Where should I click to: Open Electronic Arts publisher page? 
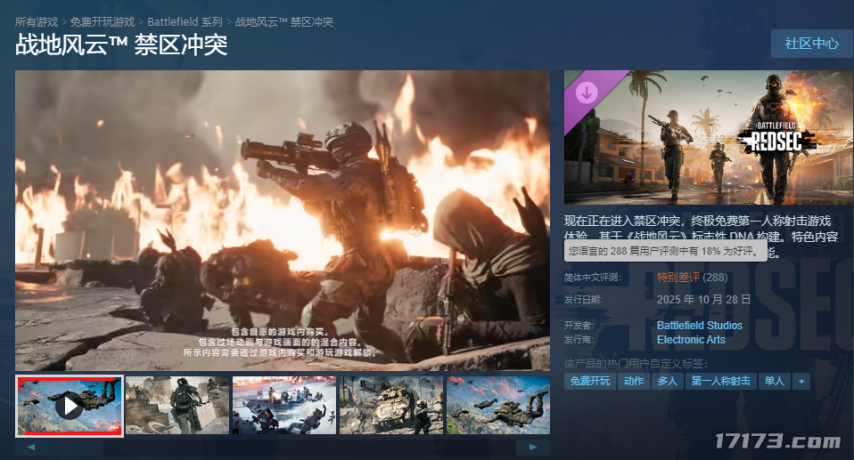[x=691, y=340]
